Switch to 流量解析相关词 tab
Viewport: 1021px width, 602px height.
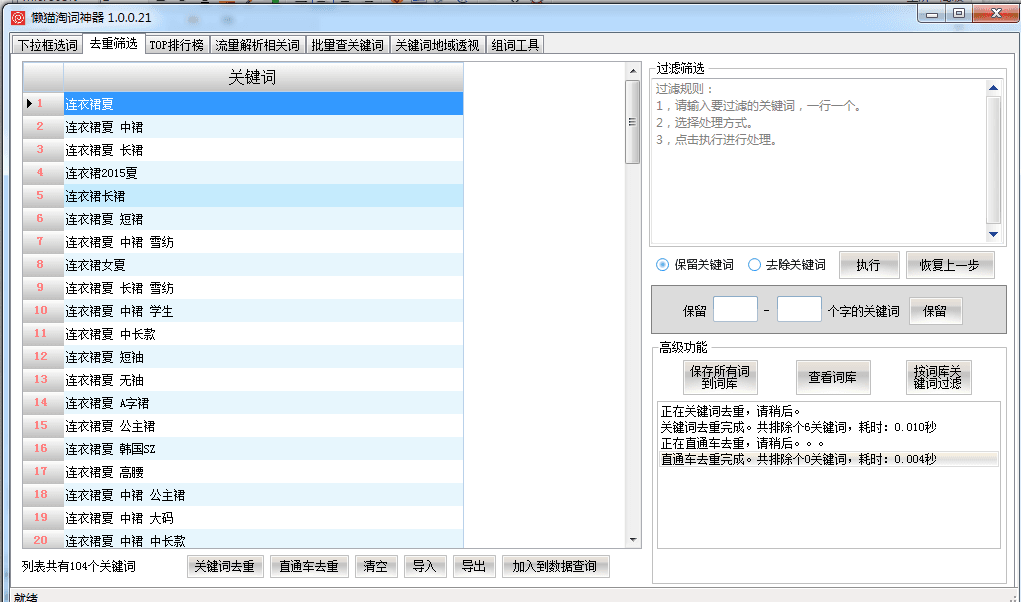[257, 45]
